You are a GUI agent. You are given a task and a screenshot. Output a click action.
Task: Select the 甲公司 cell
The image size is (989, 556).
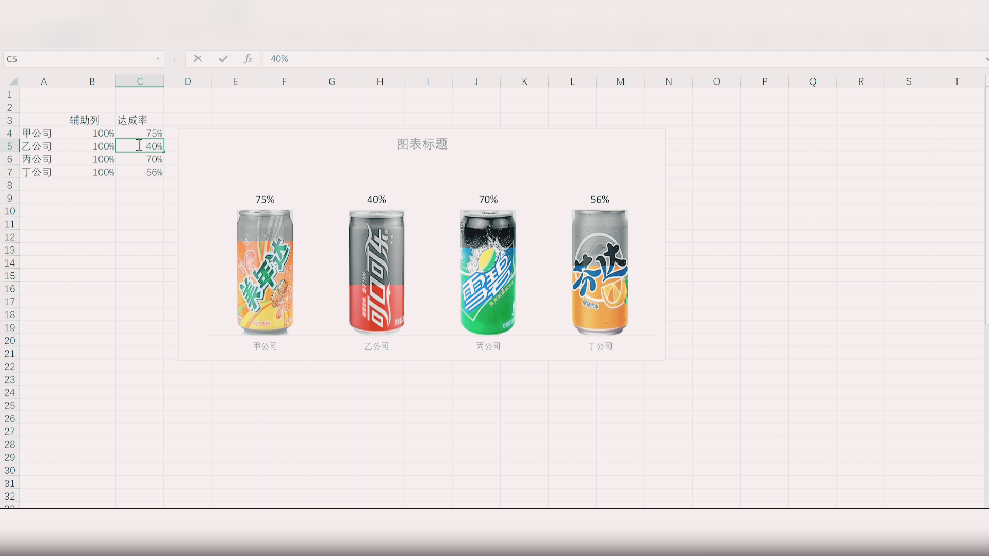44,133
